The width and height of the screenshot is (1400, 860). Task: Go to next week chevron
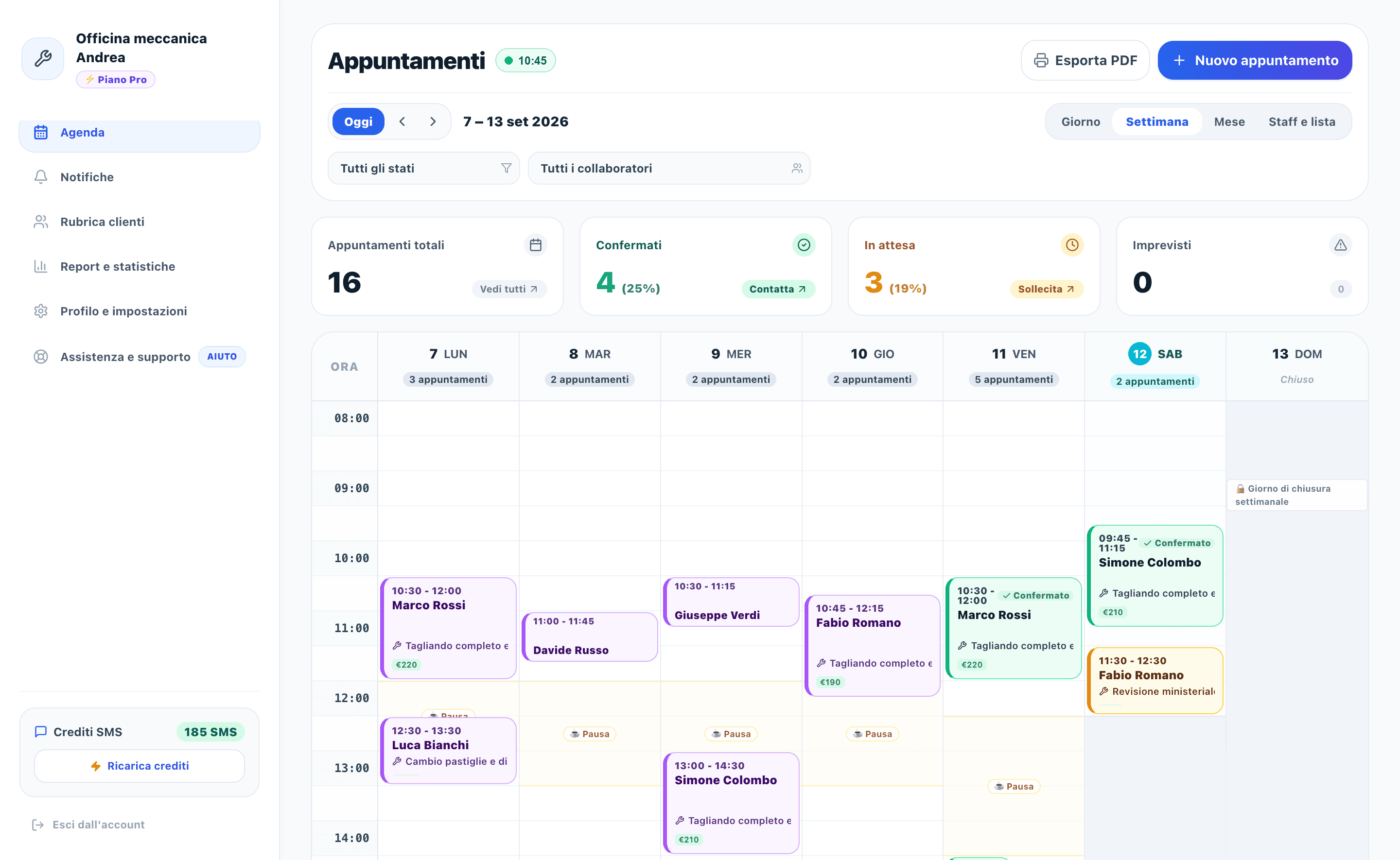pos(433,122)
